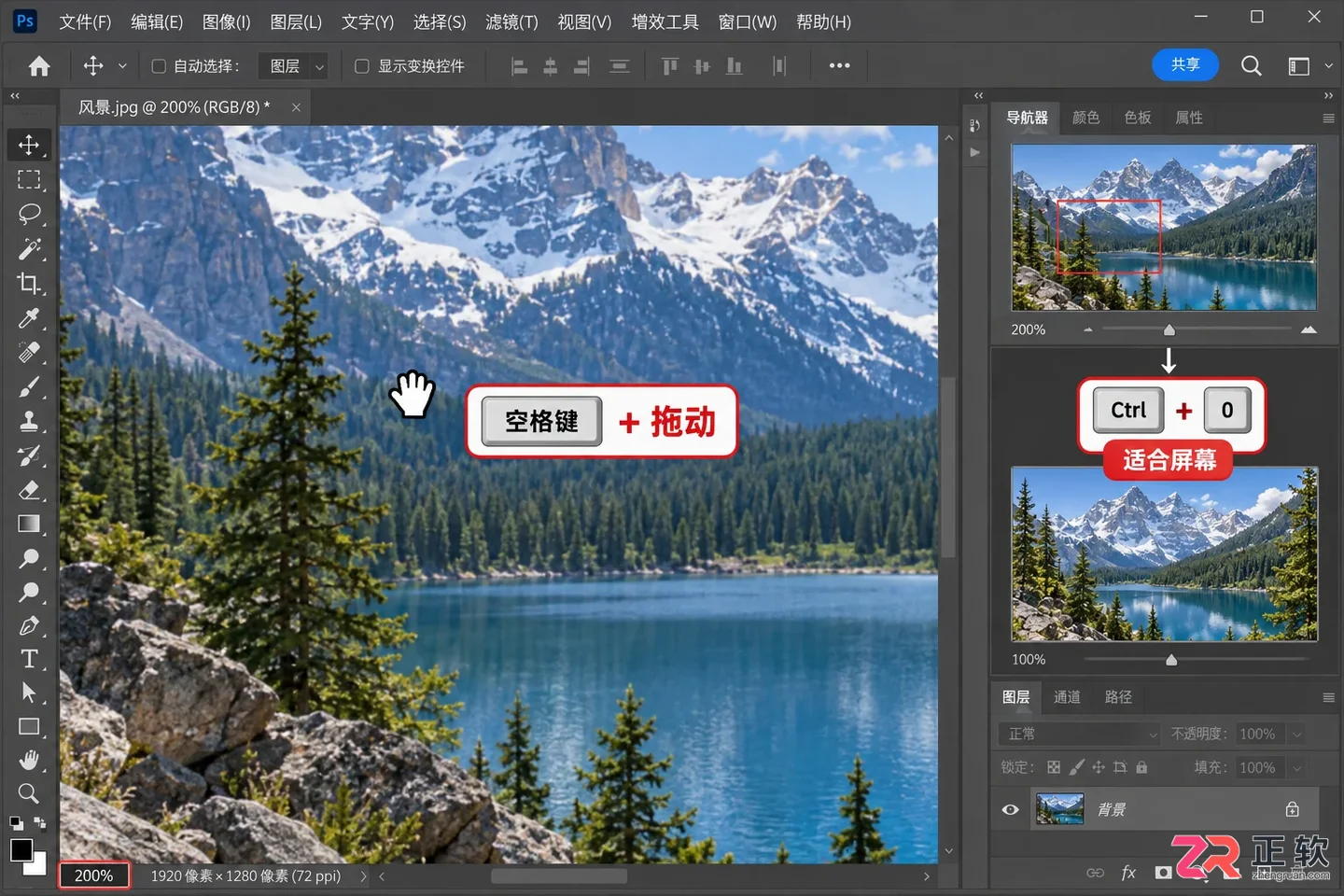
Task: Select the Crop tool
Action: pos(29,283)
